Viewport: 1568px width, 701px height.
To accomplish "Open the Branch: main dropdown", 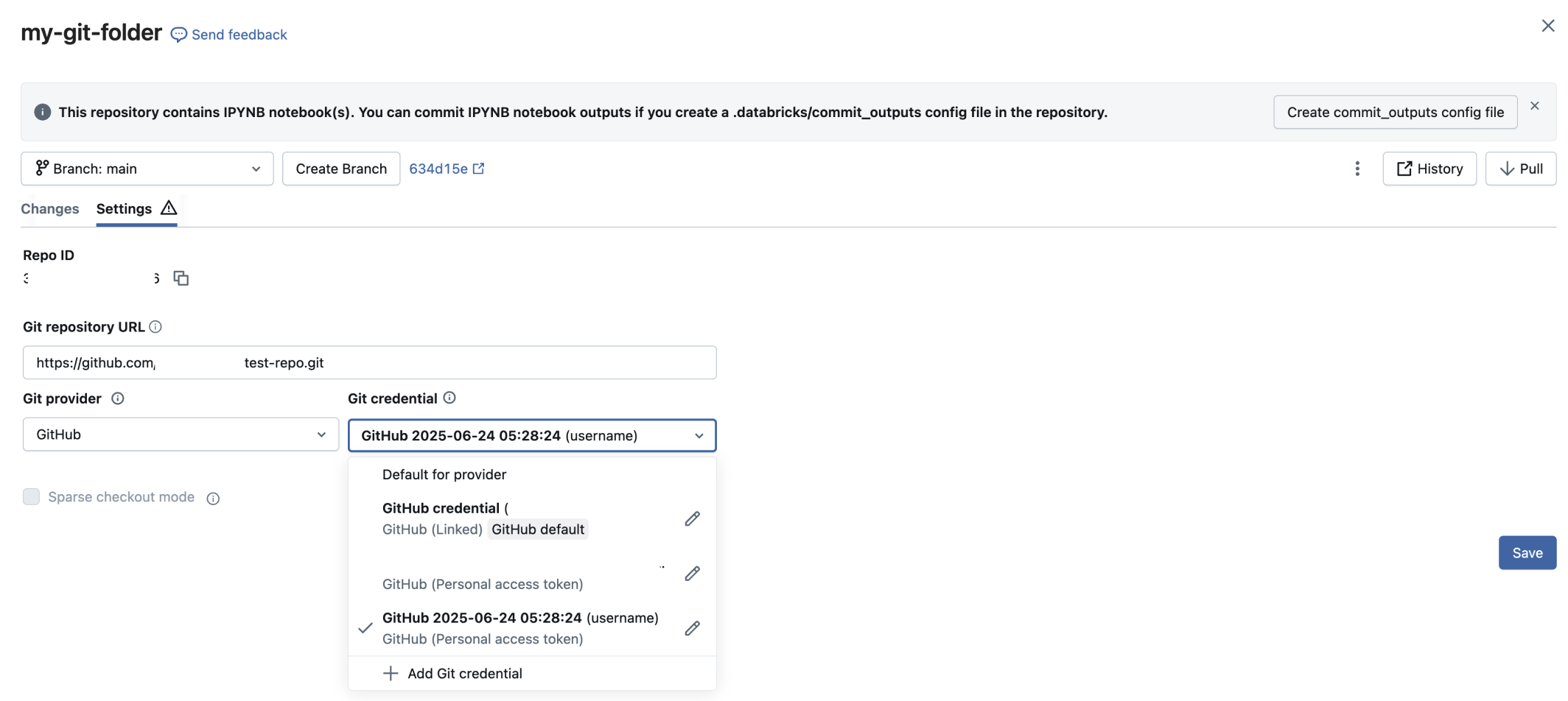I will pos(147,168).
